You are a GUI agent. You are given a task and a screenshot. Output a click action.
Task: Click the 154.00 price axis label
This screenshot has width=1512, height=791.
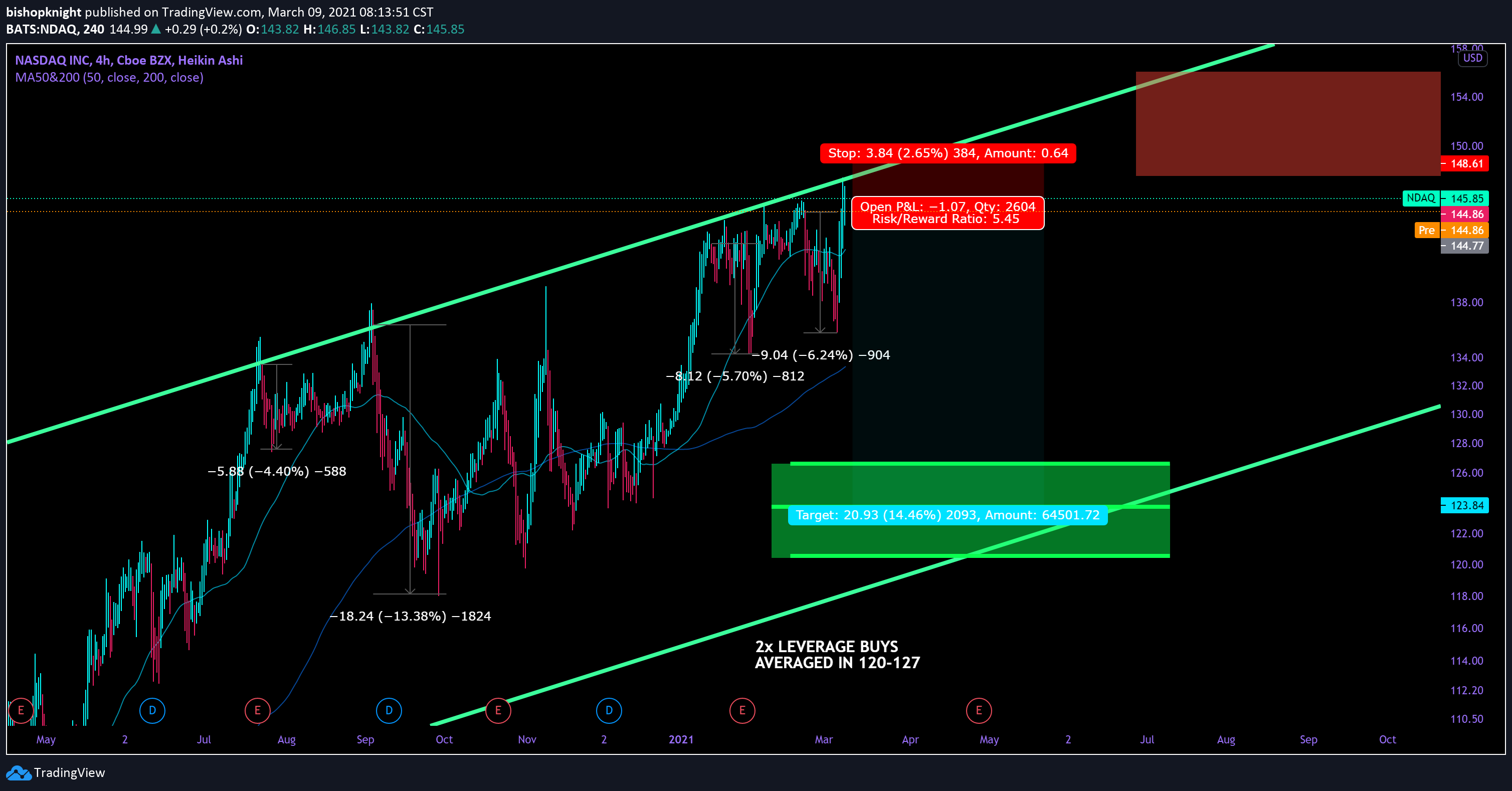(x=1466, y=97)
